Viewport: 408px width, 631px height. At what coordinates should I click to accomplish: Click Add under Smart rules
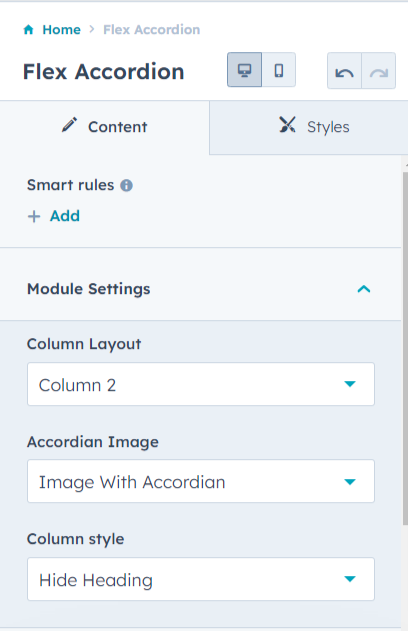coord(65,216)
